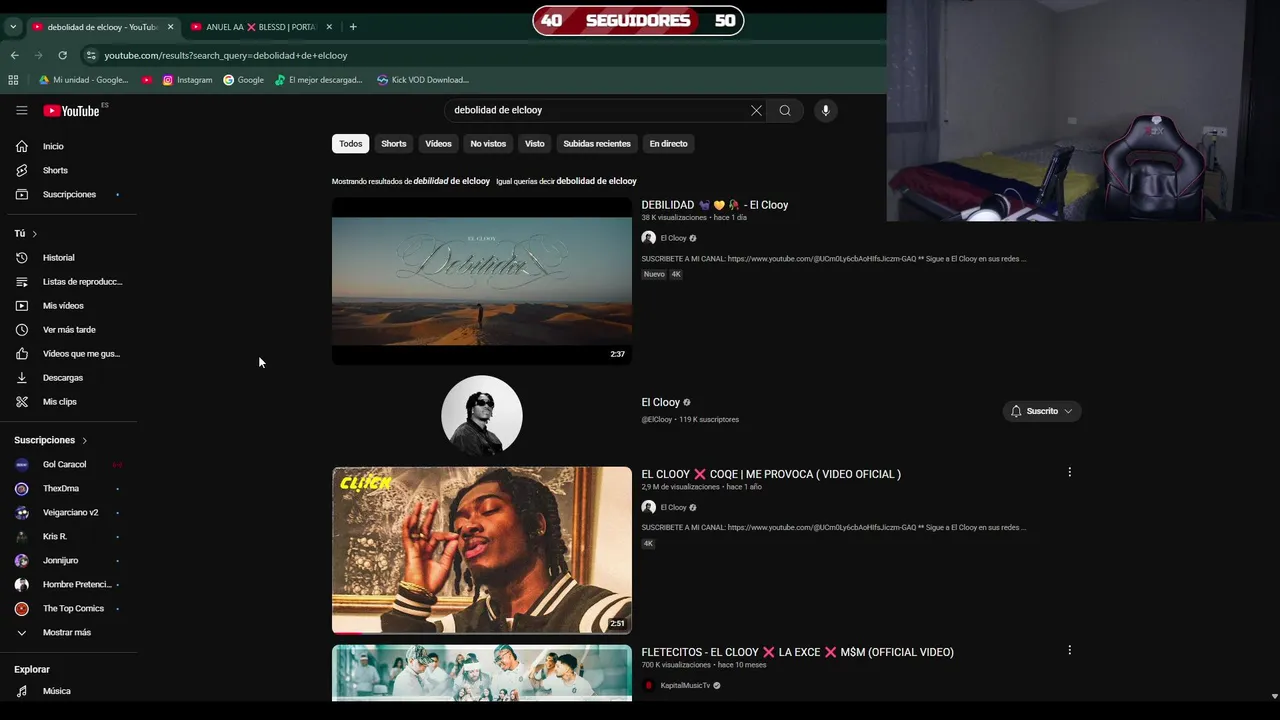Viewport: 1280px width, 720px height.
Task: Click El Clooy round channel avatar
Action: point(482,416)
